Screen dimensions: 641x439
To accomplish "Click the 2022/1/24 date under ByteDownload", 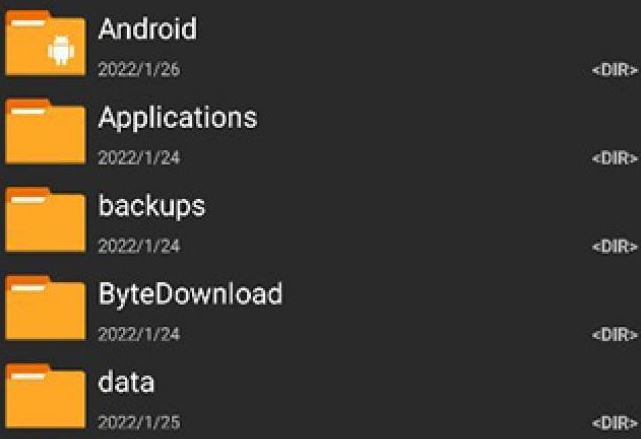I will [139, 334].
